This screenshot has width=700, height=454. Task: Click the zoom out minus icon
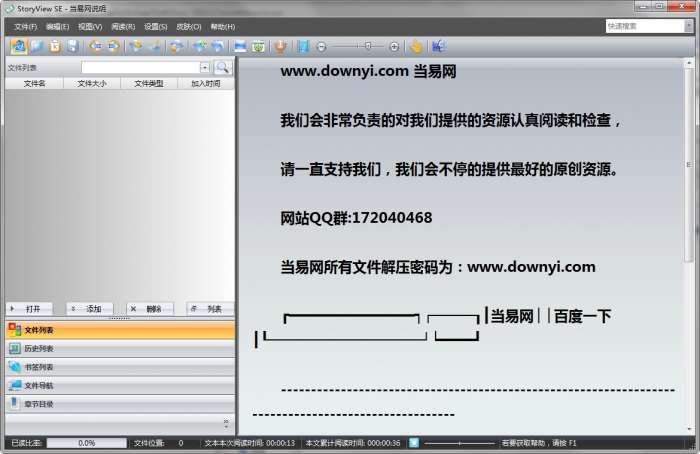click(x=321, y=46)
